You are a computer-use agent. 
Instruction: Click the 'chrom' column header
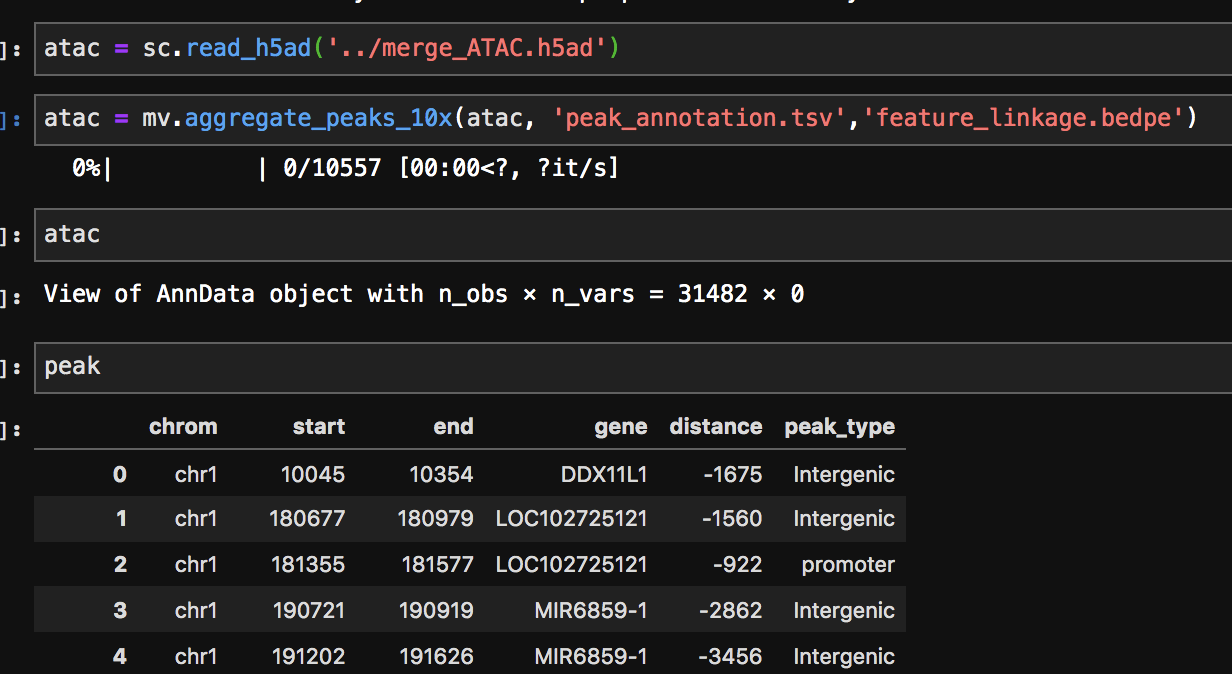183,427
